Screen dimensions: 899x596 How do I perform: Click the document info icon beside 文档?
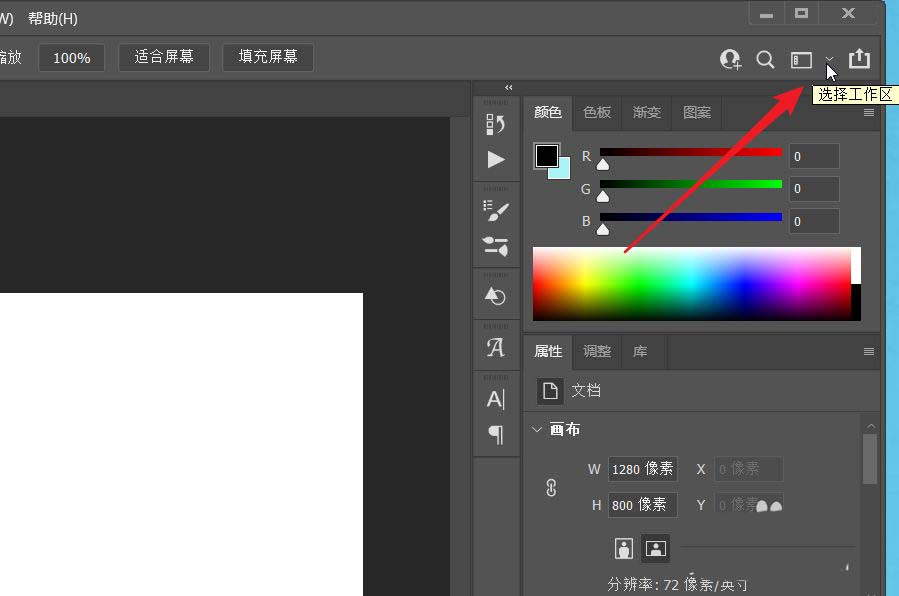[549, 391]
